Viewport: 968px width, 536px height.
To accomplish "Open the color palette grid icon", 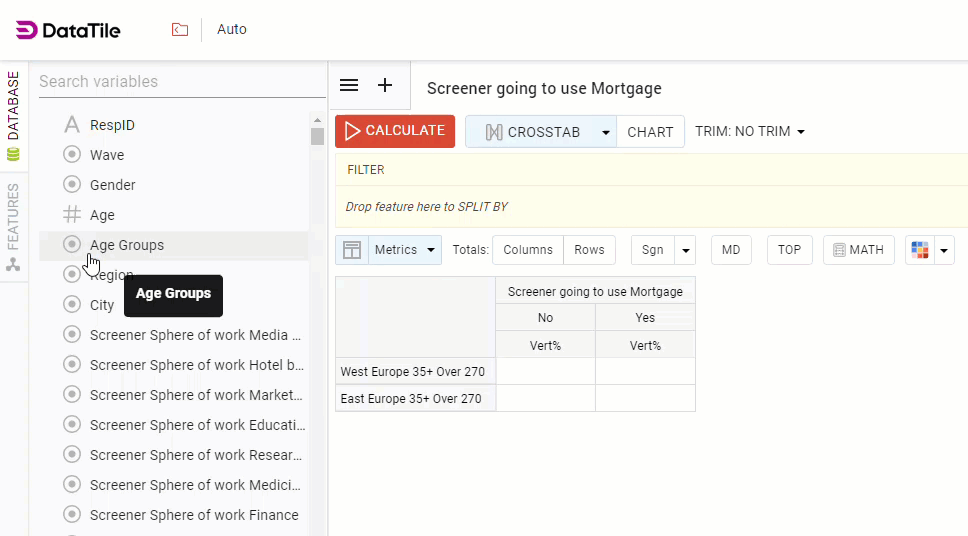I will (920, 250).
